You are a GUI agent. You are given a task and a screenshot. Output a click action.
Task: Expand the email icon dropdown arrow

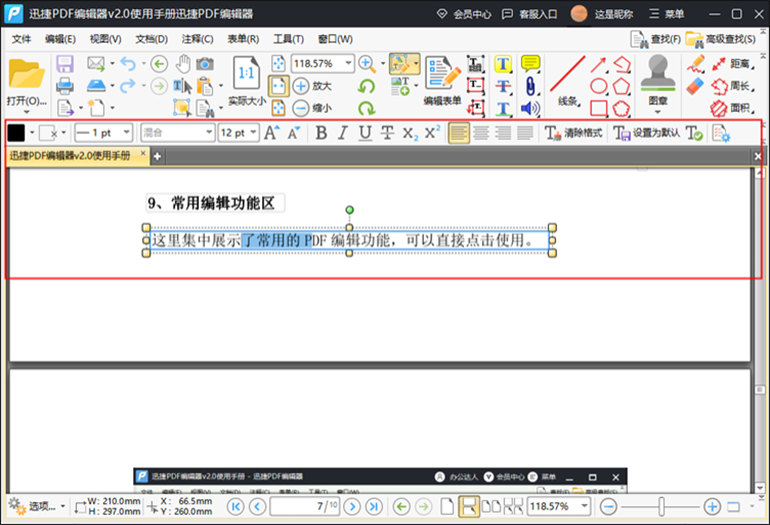pos(112,63)
